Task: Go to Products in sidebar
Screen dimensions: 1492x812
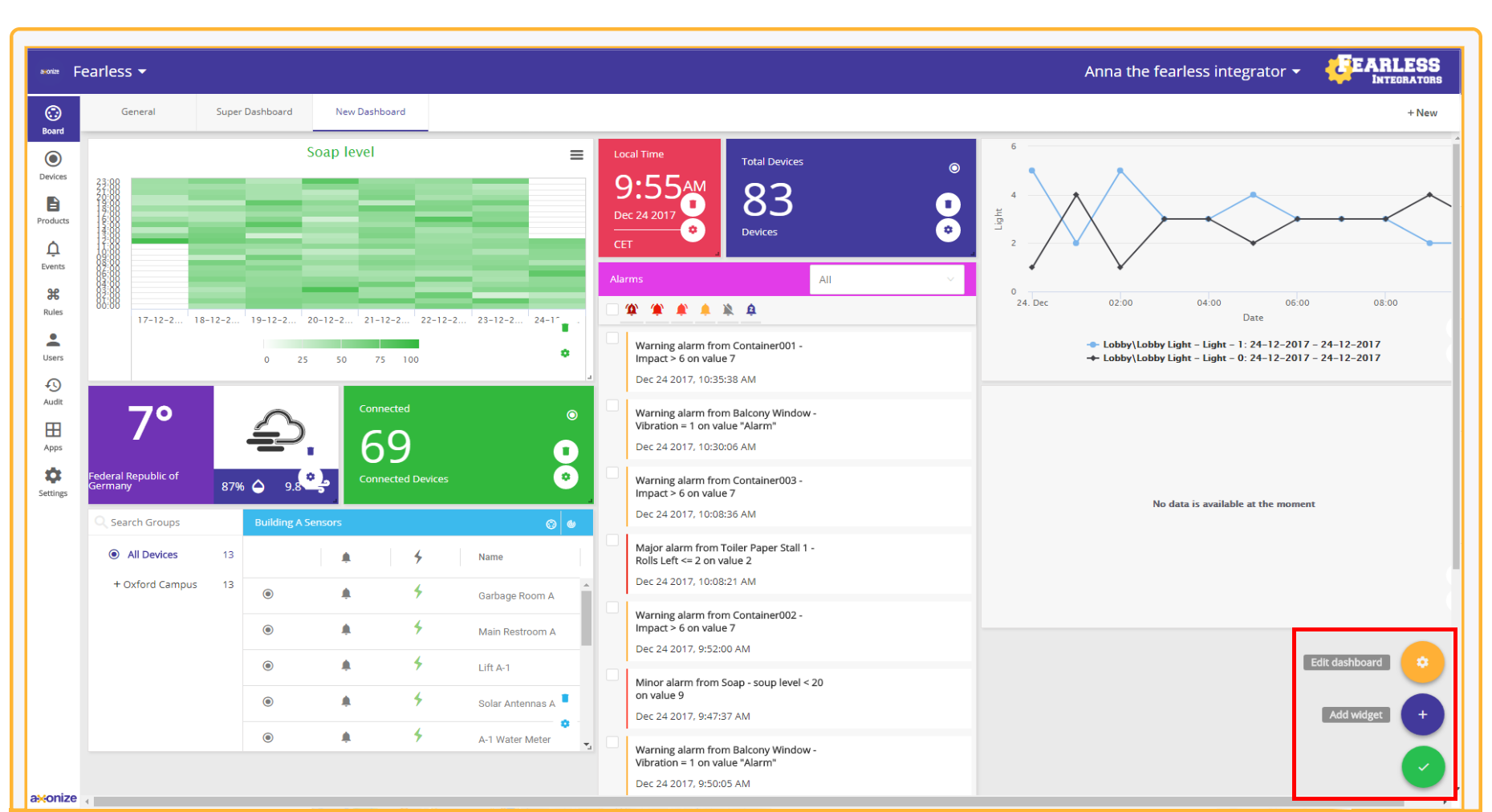Action: pos(53,209)
